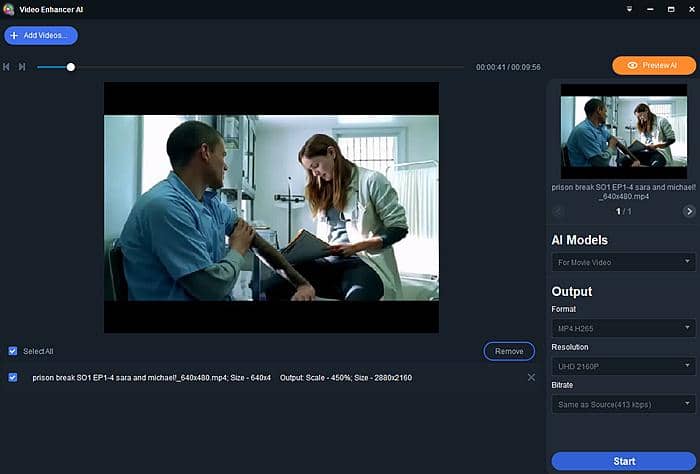This screenshot has height=474, width=700.
Task: Click the Bitrate label
Action: (562, 385)
